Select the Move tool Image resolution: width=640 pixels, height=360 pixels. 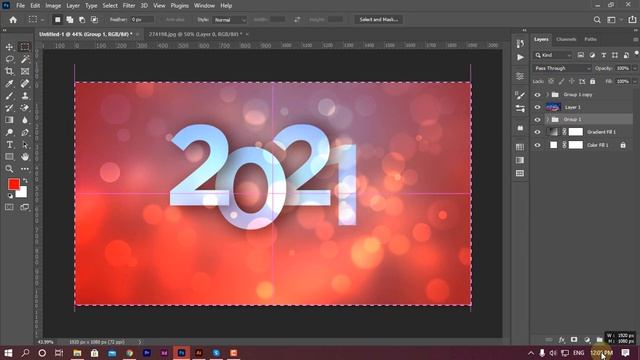[9, 47]
